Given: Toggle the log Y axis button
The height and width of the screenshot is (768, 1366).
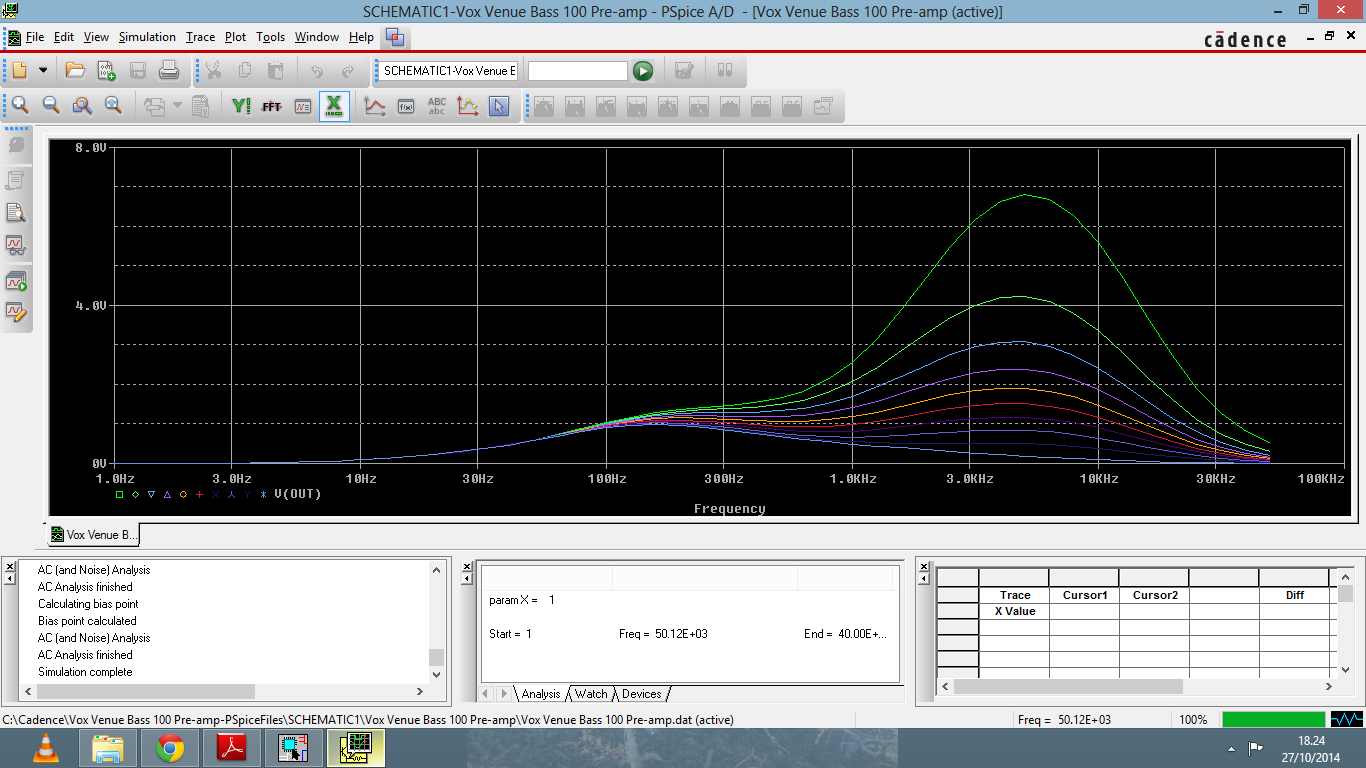Looking at the screenshot, I should coord(241,106).
